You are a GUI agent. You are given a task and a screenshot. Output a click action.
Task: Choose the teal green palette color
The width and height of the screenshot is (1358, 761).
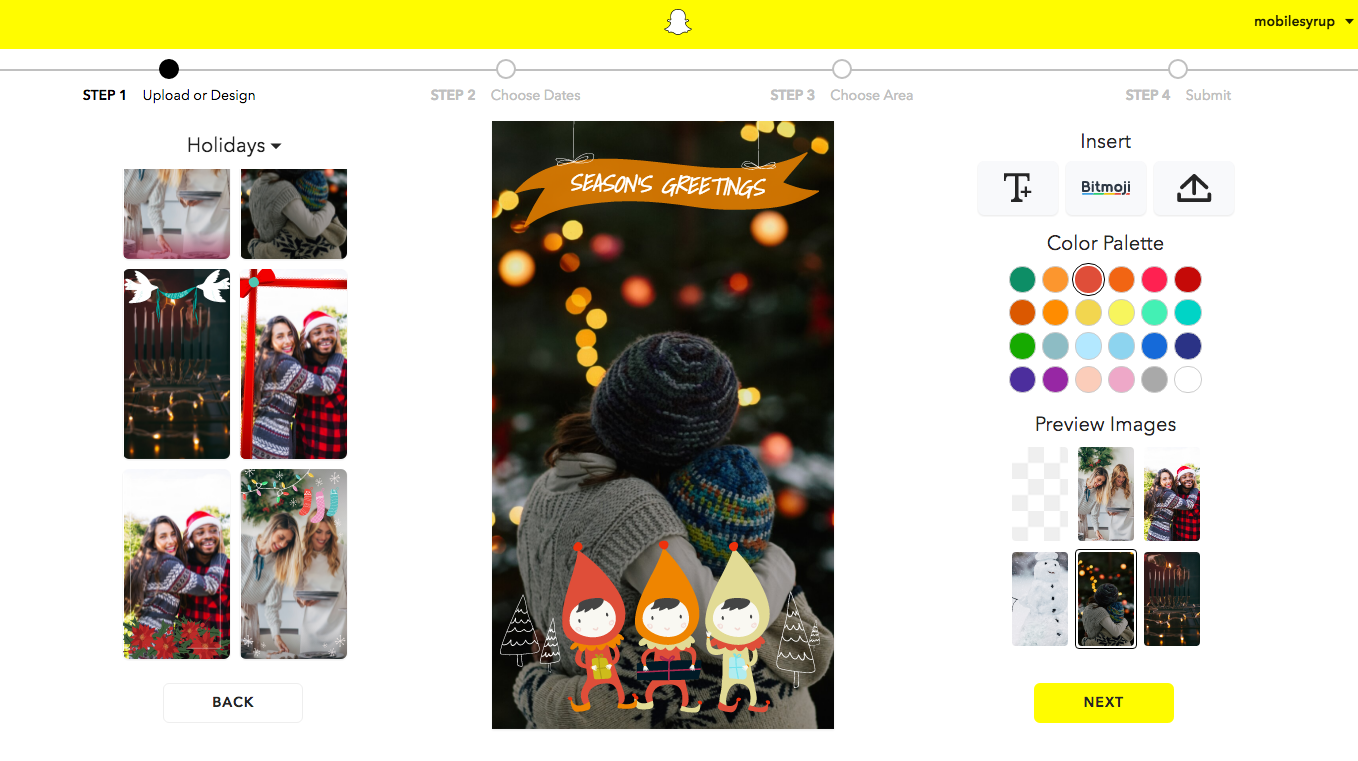[1022, 280]
